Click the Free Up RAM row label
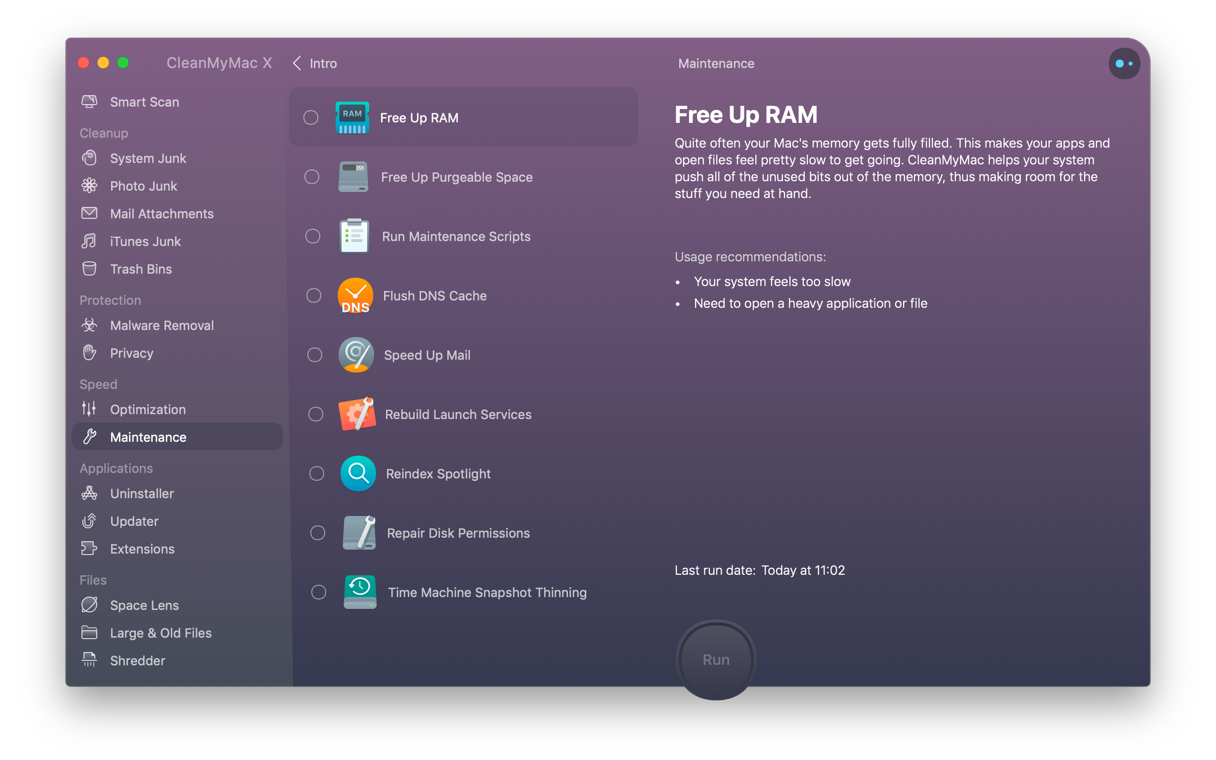The height and width of the screenshot is (760, 1216). pos(419,118)
